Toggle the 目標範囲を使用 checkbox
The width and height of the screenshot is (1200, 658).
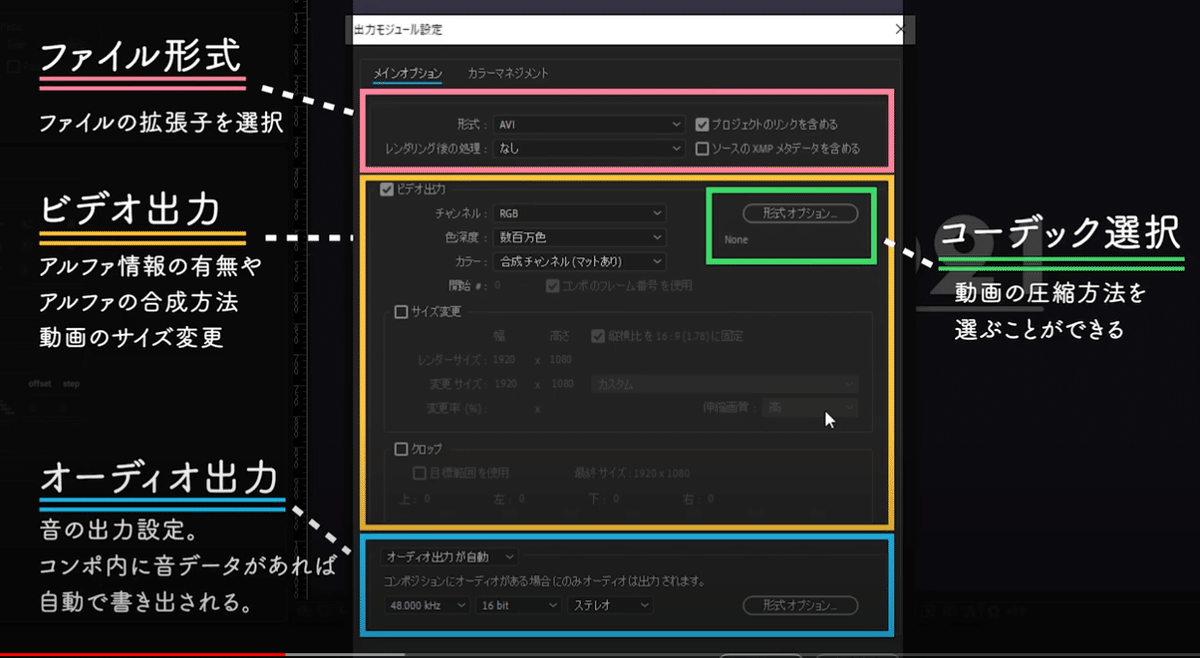(421, 473)
